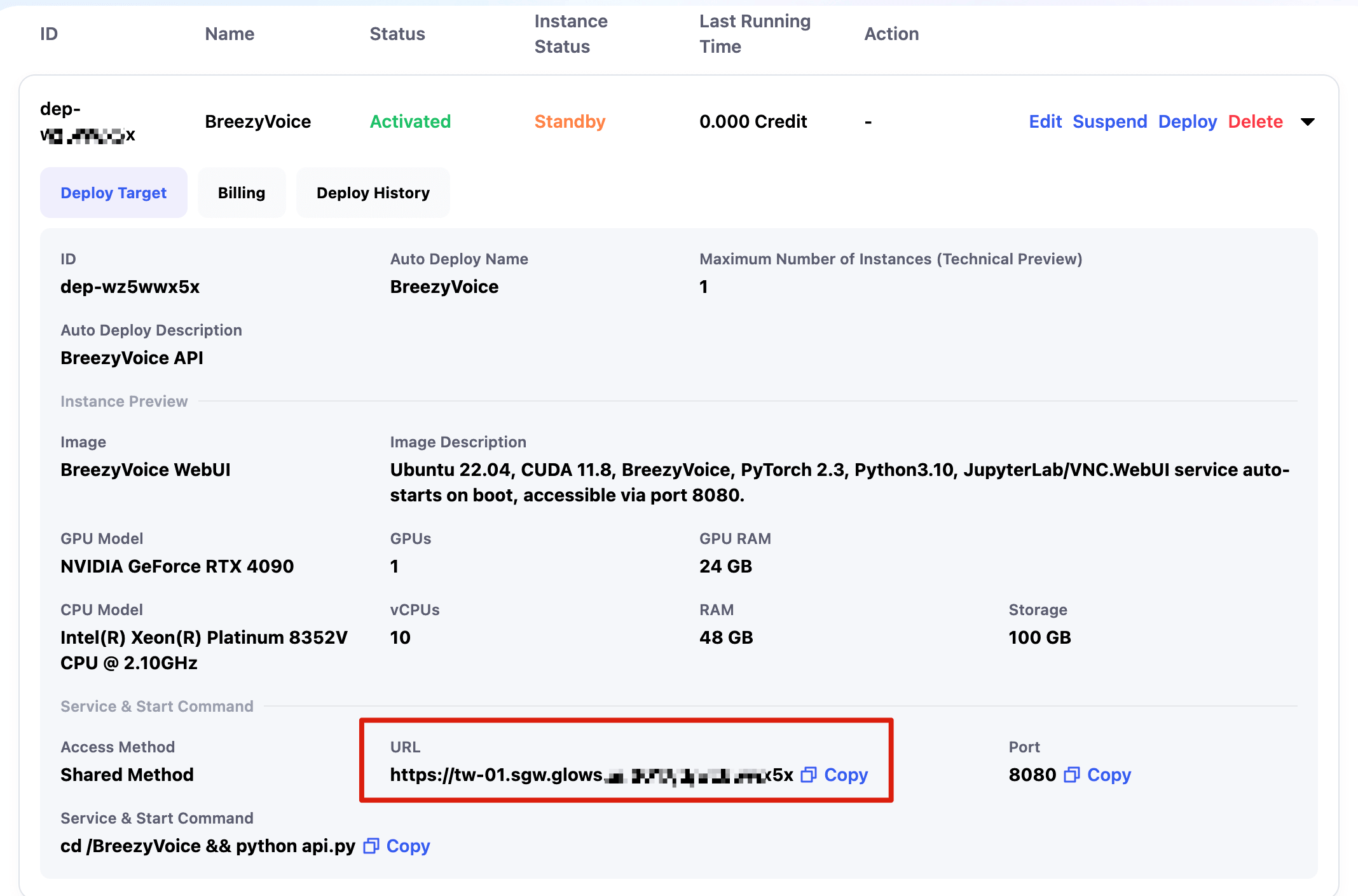
Task: Suspend the BreezyVoice deployment
Action: coord(1109,121)
